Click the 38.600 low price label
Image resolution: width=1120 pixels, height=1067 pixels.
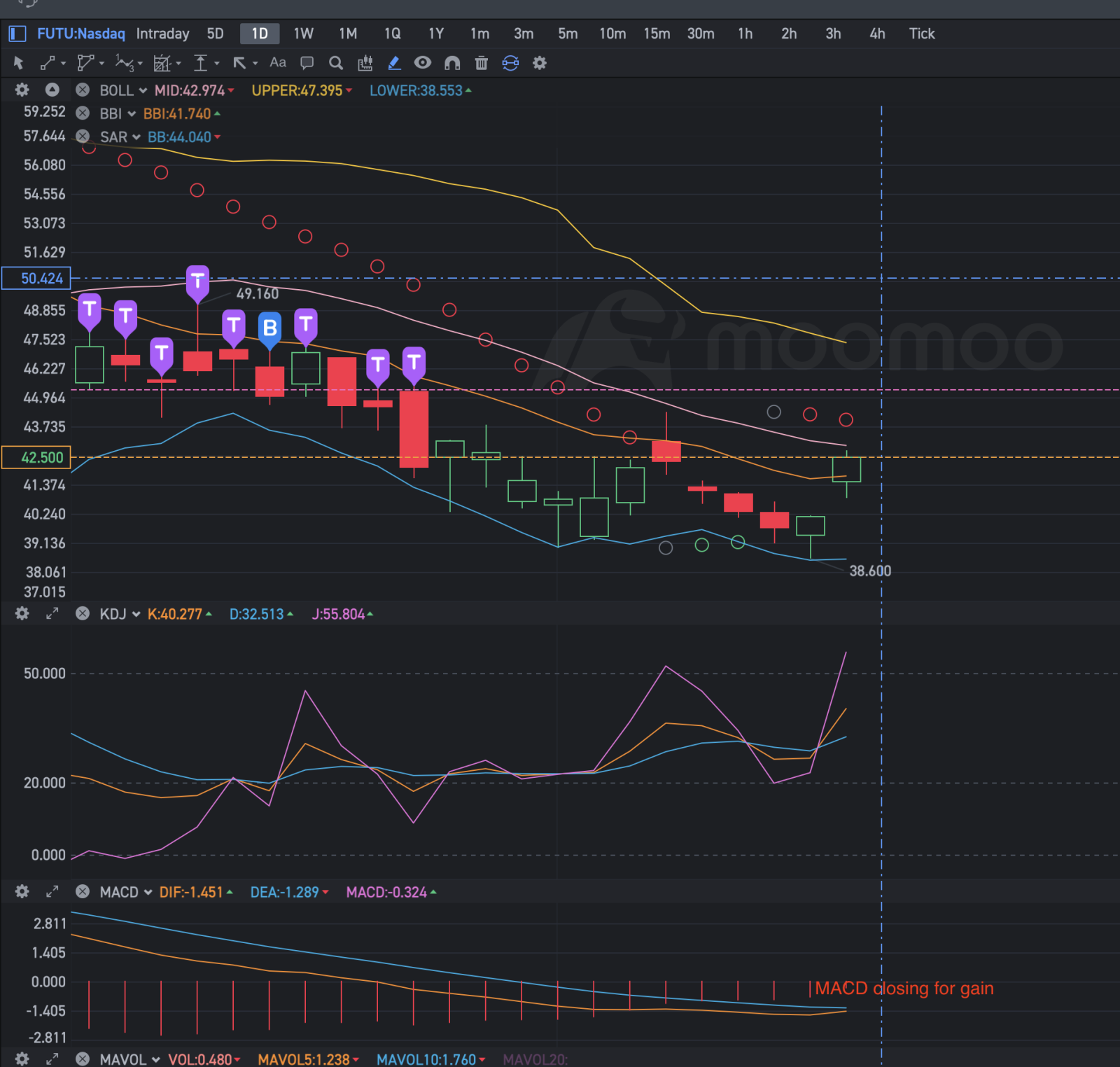870,571
